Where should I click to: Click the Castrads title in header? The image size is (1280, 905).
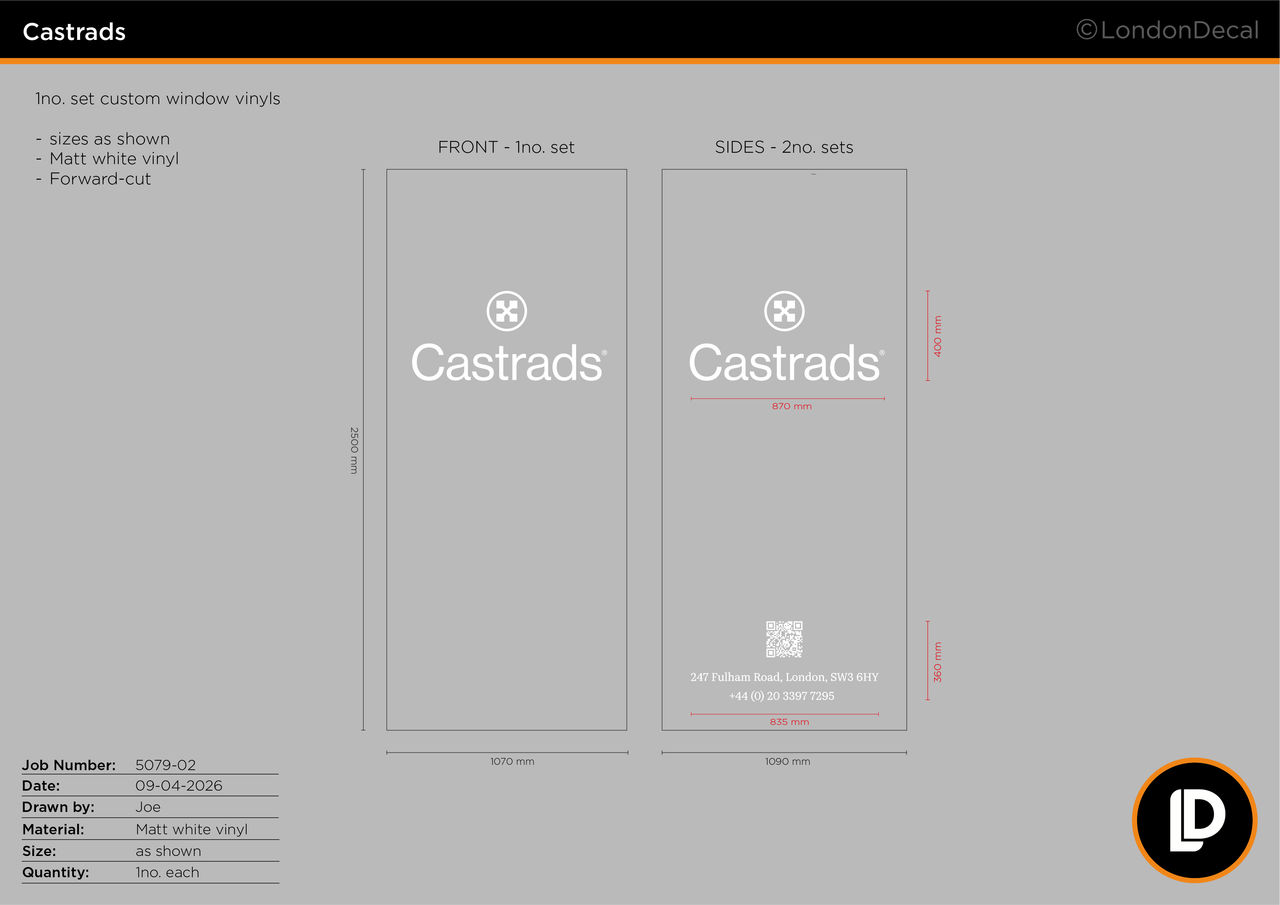pos(74,32)
